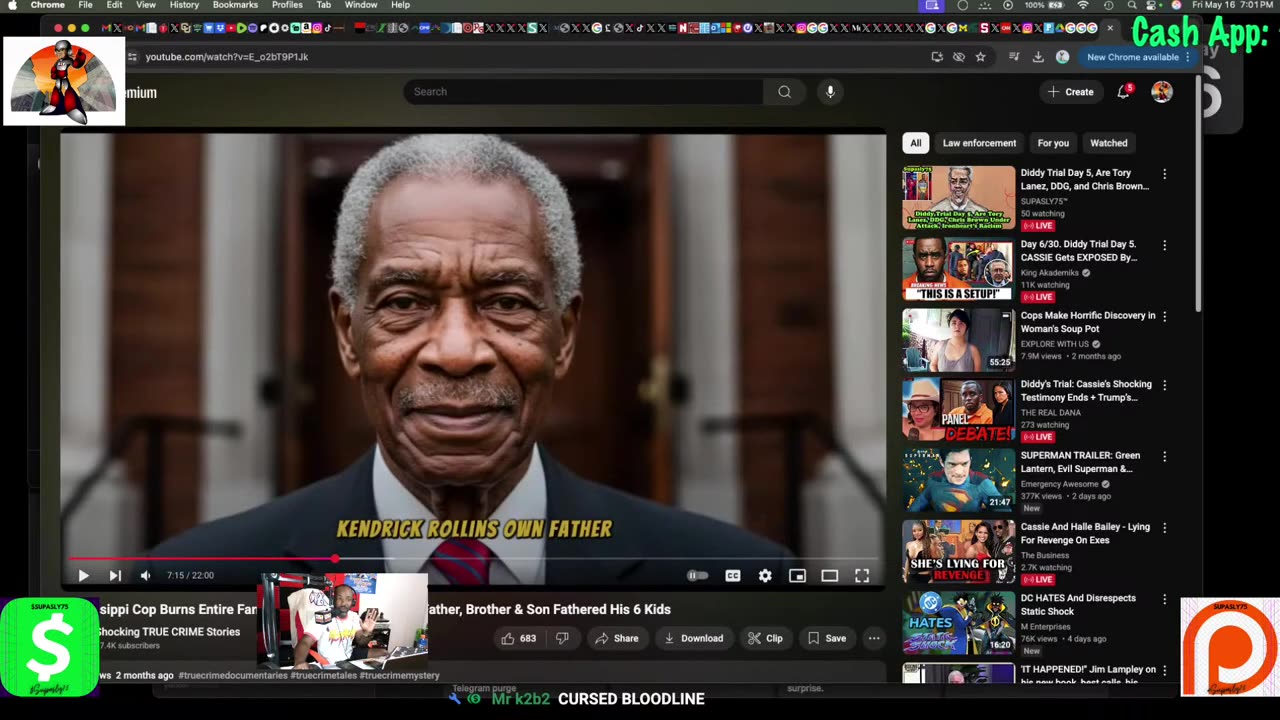Open more actions menu below the video
Screen dimensions: 1280x720
pos(874,638)
